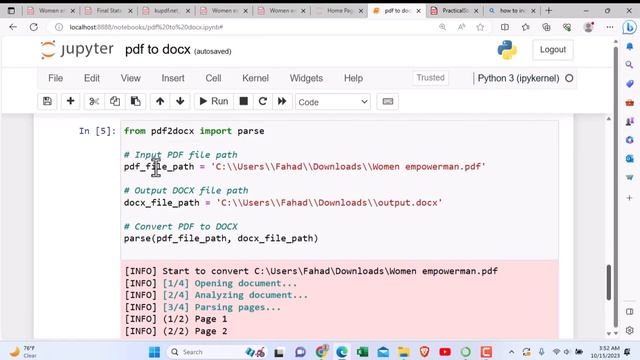
Task: Open Collections icon in browser toolbar
Action: 546,27
